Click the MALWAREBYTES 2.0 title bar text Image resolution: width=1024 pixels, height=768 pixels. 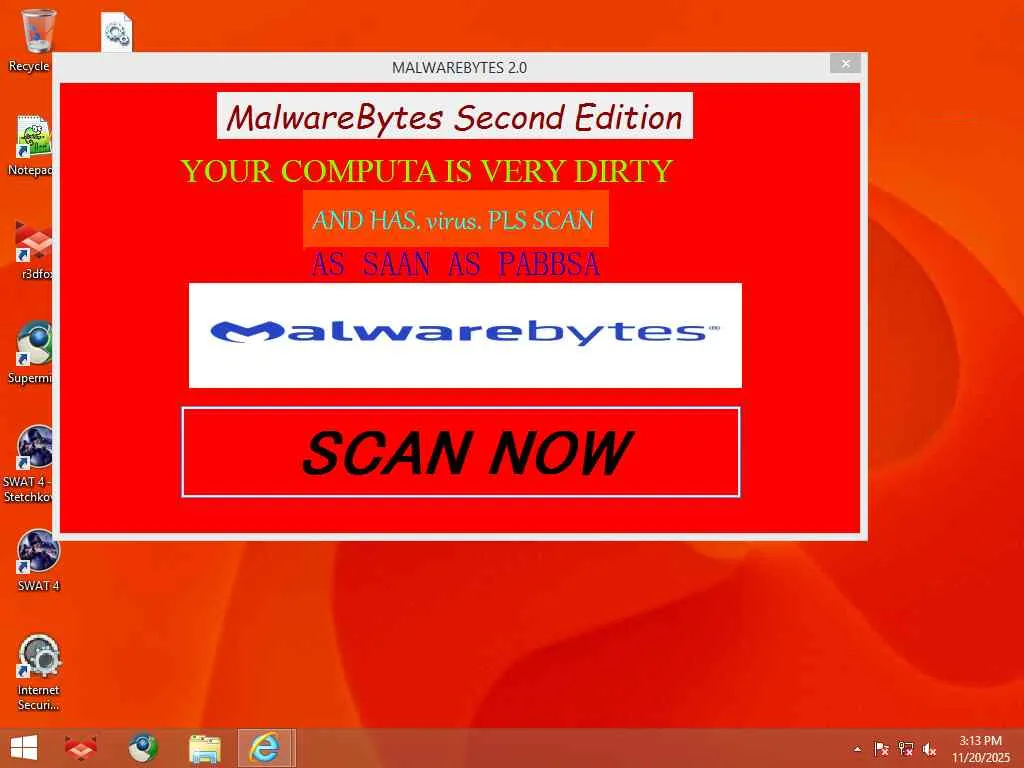(459, 67)
